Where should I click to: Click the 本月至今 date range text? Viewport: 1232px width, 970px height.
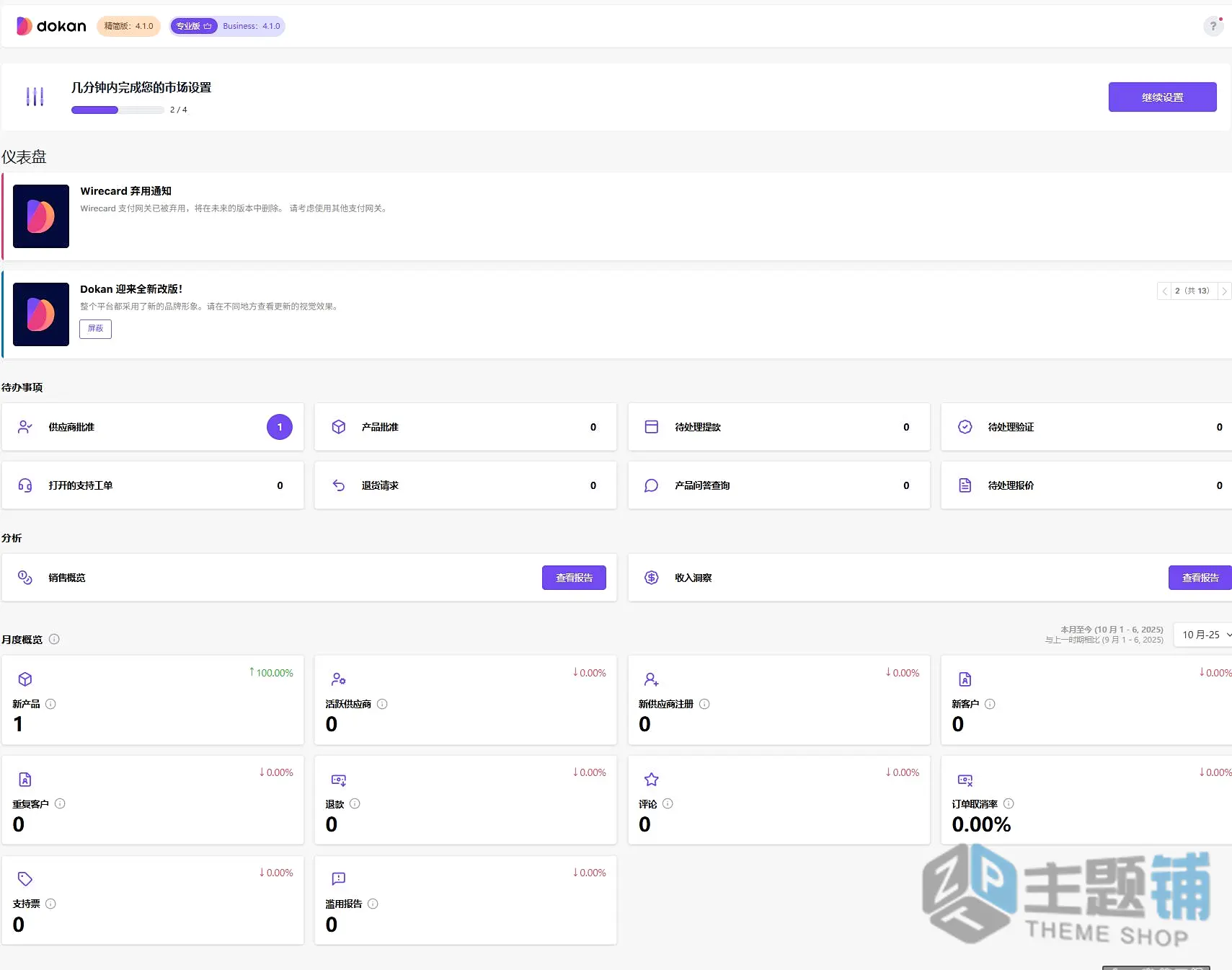[1112, 630]
